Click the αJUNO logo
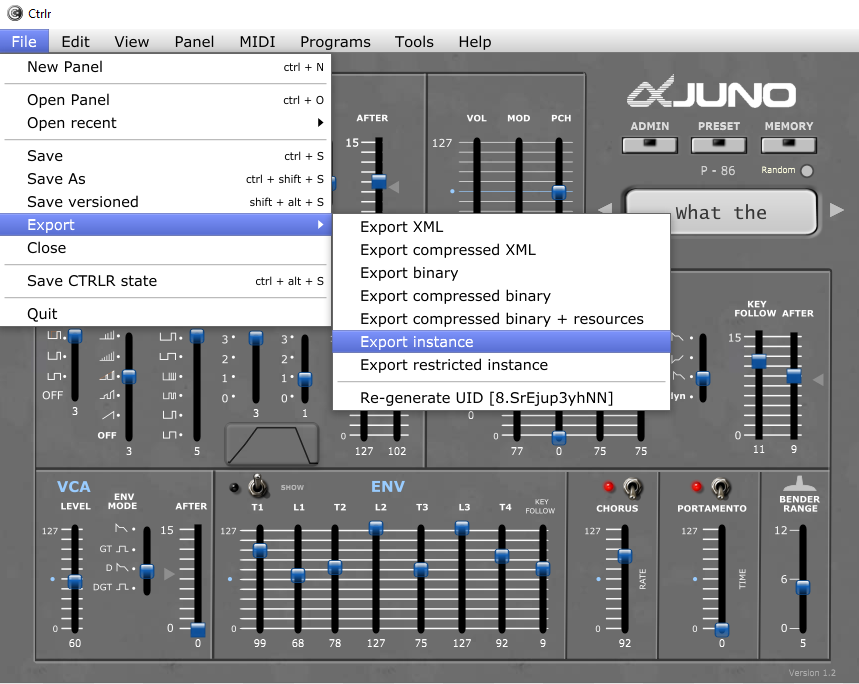 [712, 92]
